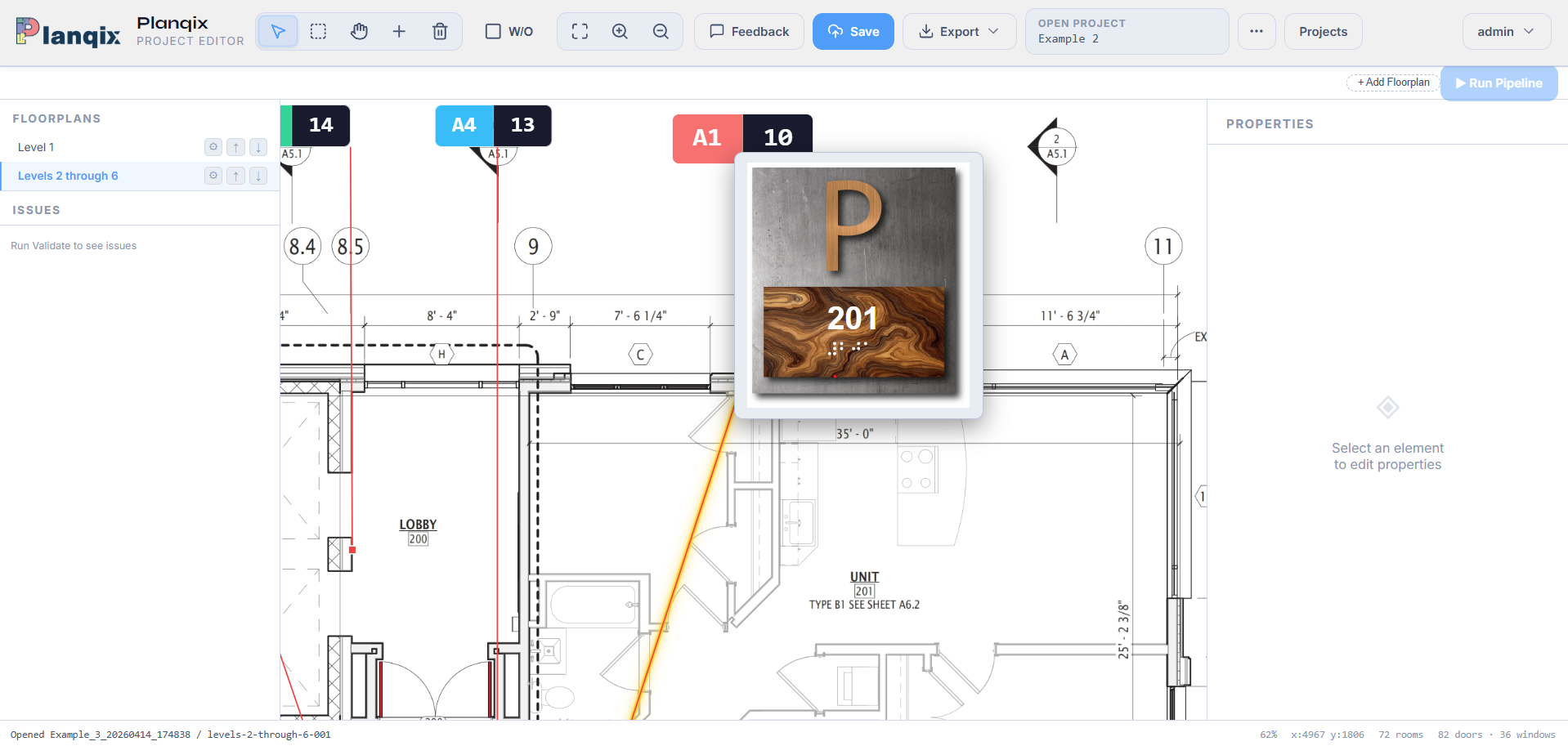The image size is (1568, 746).
Task: Click the 82 doors status entry
Action: coord(1460,735)
